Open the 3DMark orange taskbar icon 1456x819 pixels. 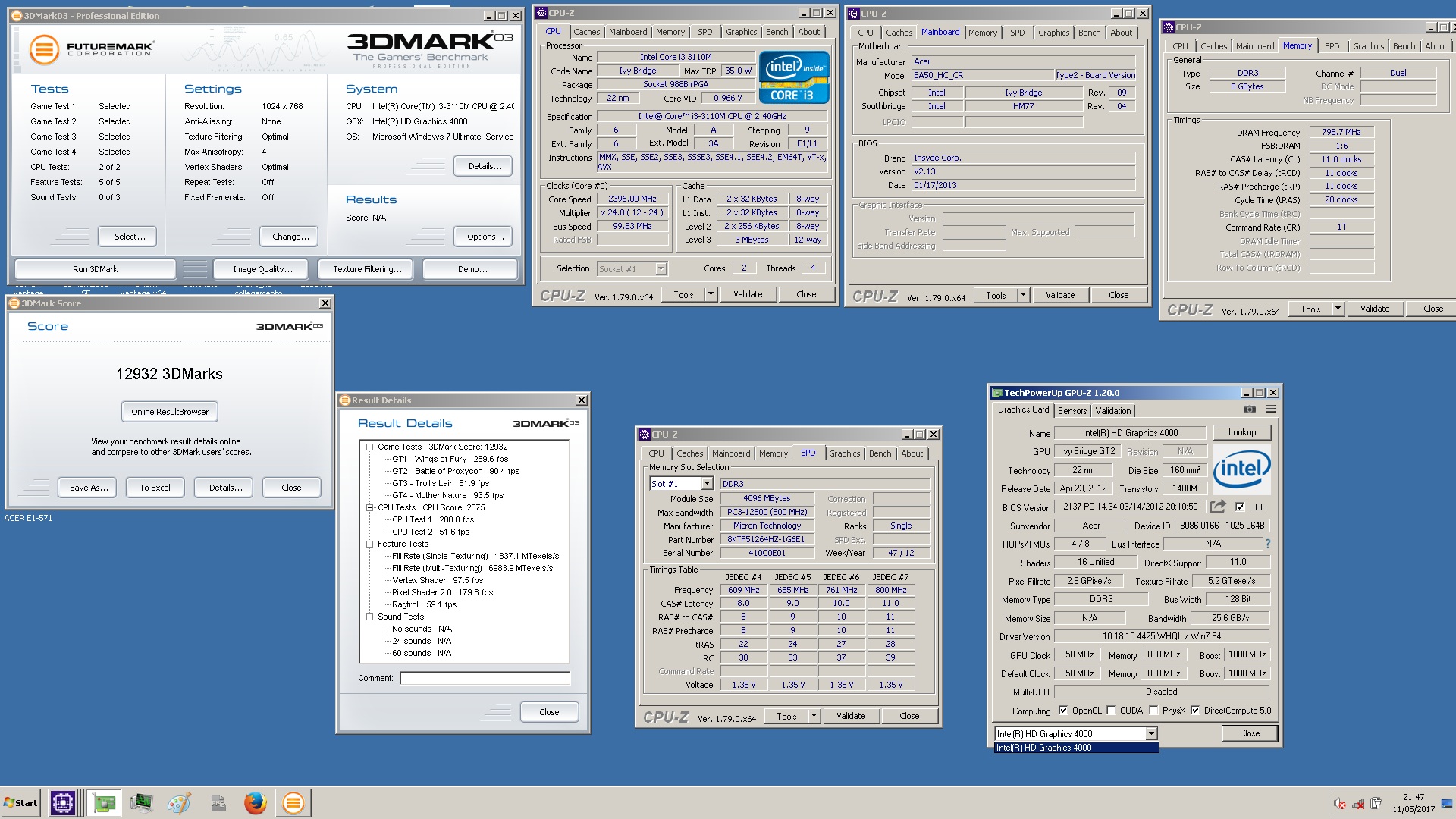tap(293, 803)
